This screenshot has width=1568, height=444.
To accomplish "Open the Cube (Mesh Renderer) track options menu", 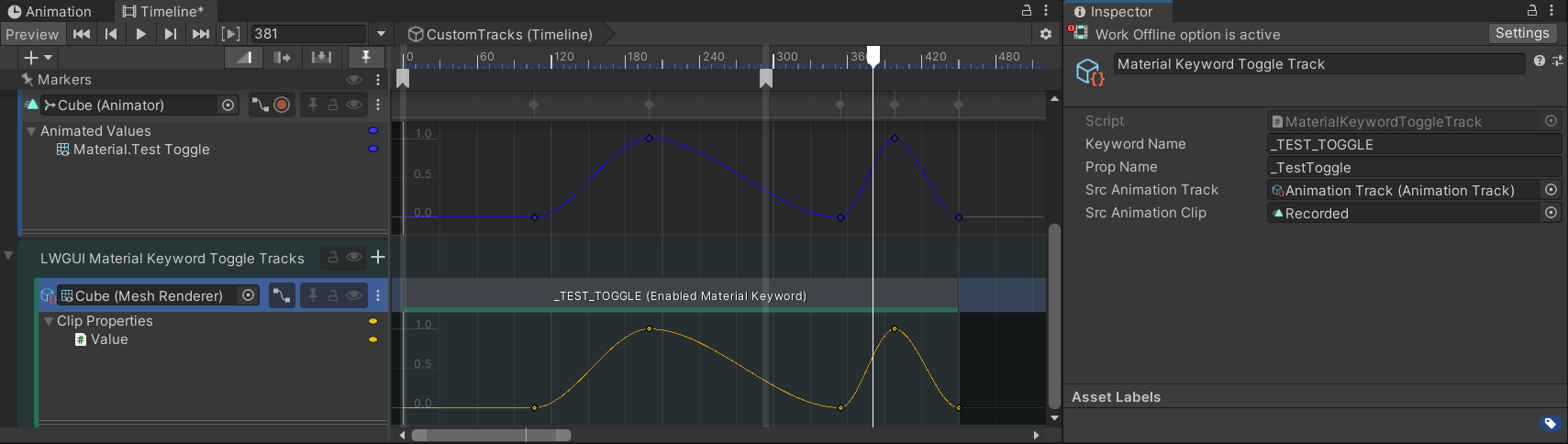I will 378,295.
